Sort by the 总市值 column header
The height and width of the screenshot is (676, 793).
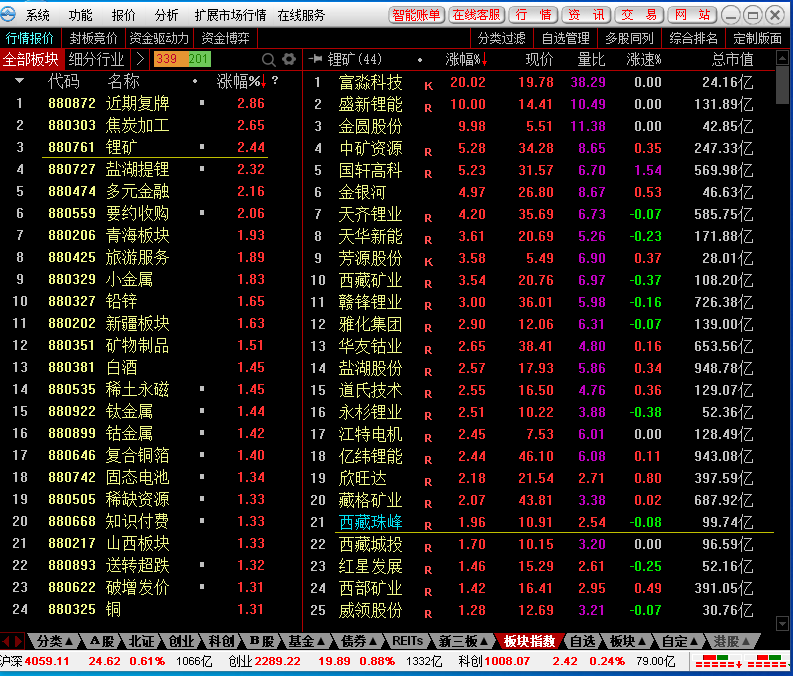[732, 60]
